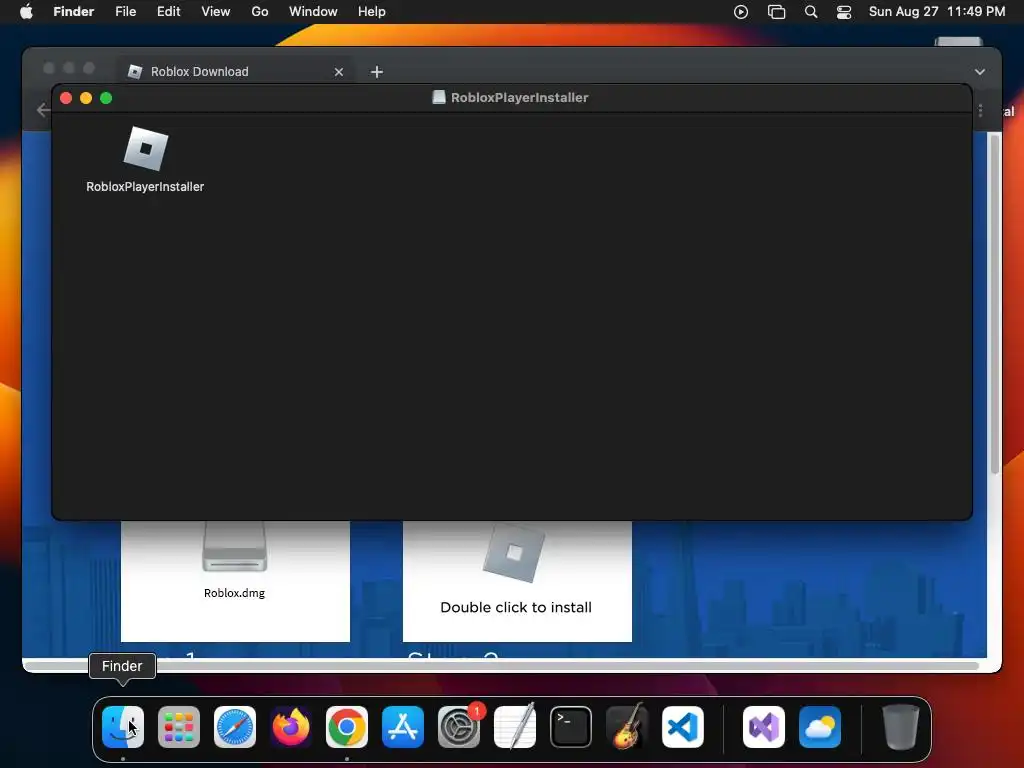Click the browser page vertical scrollbar
The height and width of the screenshot is (768, 1024).
pos(995,304)
